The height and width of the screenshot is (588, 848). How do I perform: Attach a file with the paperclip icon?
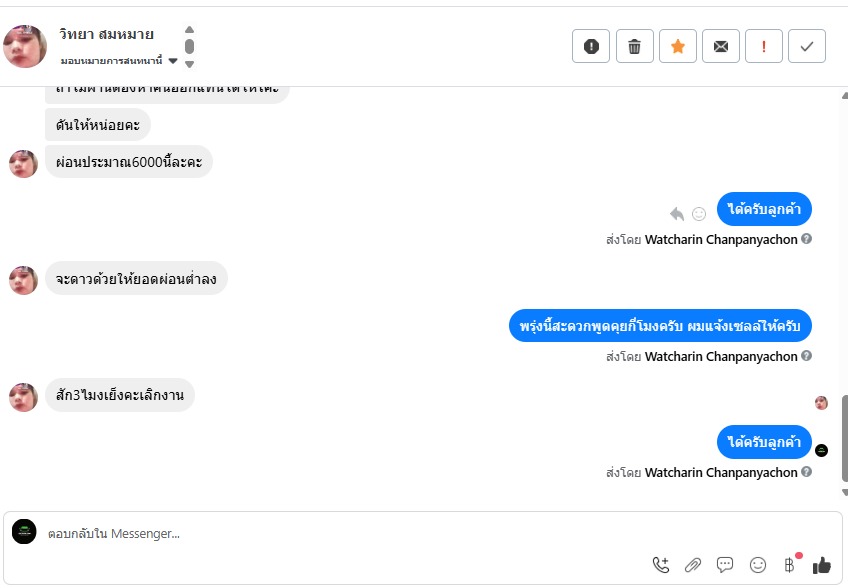692,565
